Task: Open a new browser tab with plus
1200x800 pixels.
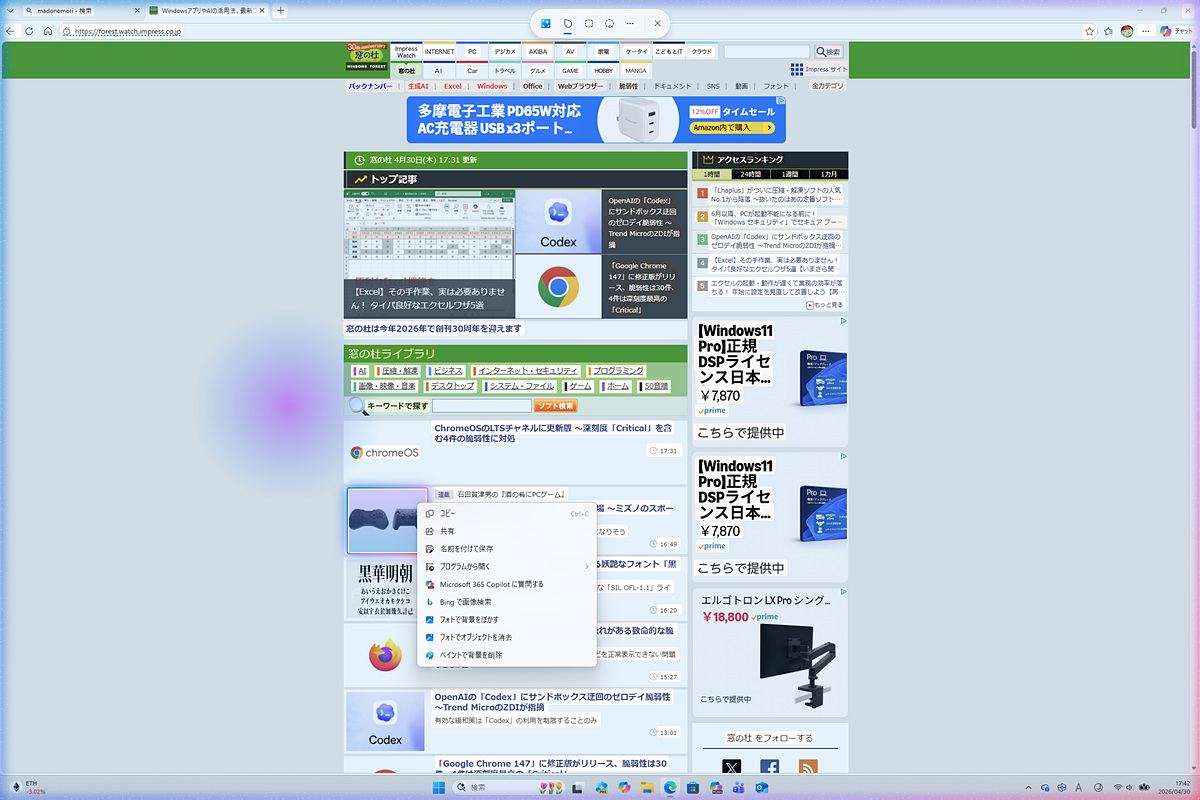Action: 281,10
